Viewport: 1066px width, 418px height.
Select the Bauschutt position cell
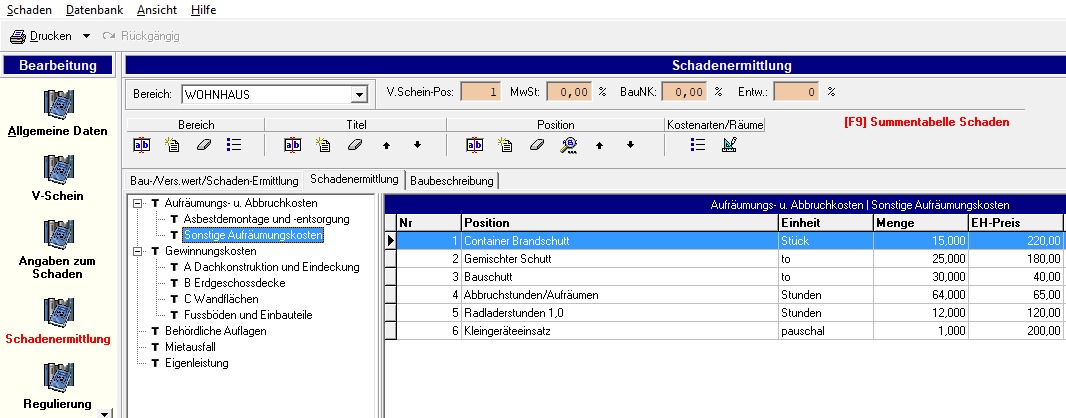click(x=619, y=277)
